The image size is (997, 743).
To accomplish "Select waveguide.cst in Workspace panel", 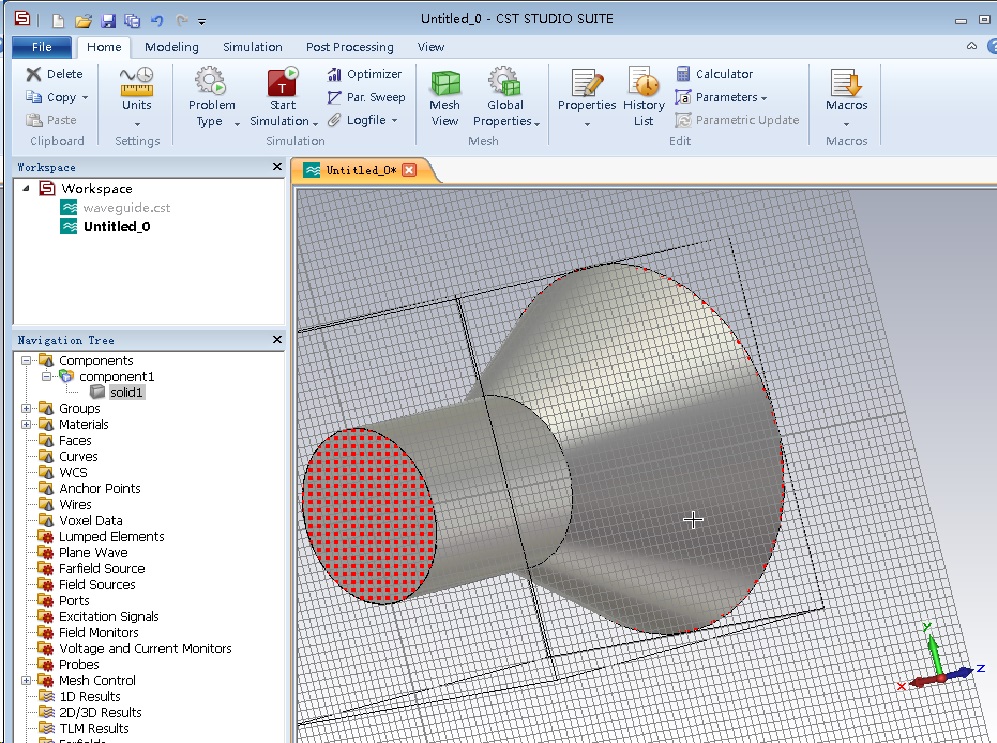I will click(x=127, y=208).
